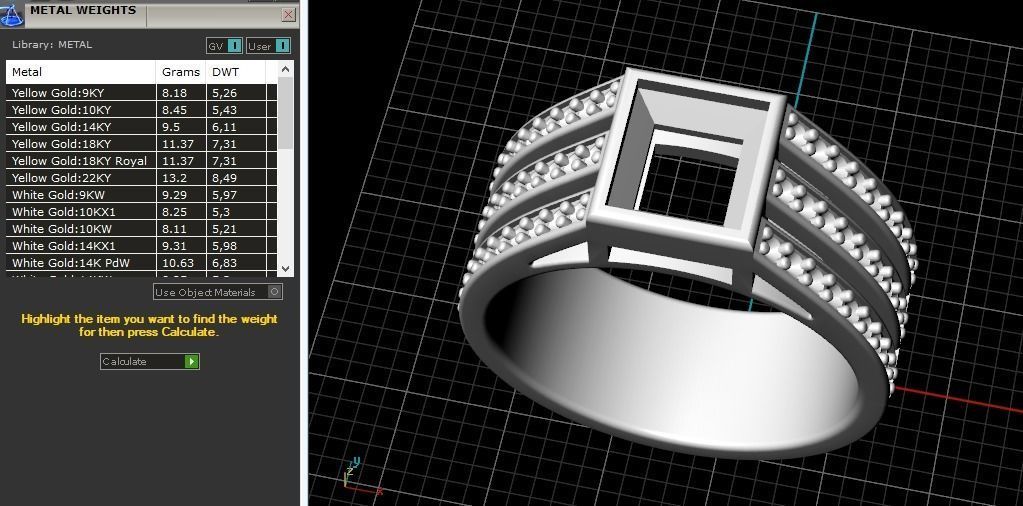Viewport: 1023px width, 506px height.
Task: Select the Yellow Gold:18KY row
Action: (x=142, y=143)
